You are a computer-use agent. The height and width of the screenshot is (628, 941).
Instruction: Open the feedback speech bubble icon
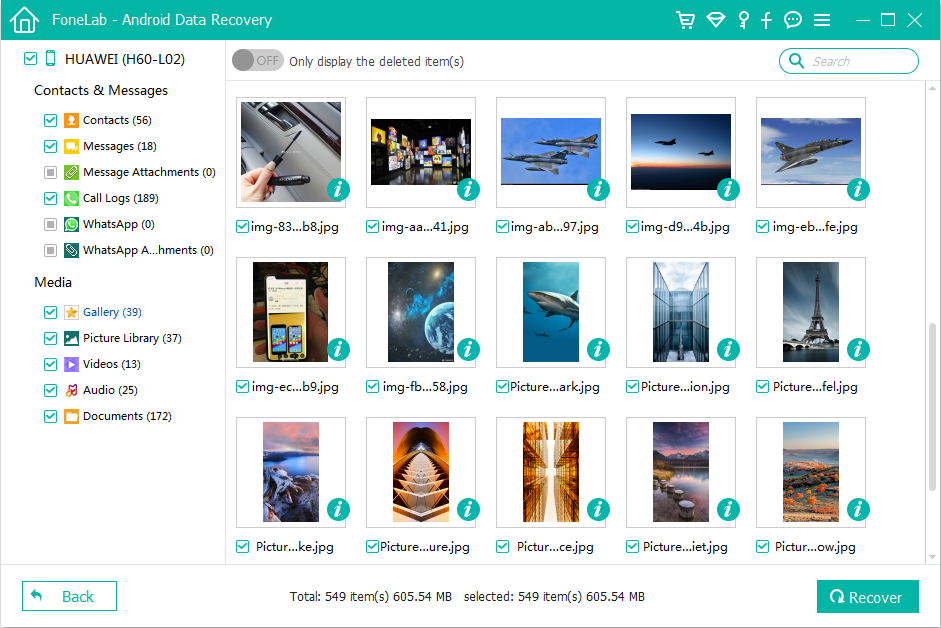click(792, 19)
